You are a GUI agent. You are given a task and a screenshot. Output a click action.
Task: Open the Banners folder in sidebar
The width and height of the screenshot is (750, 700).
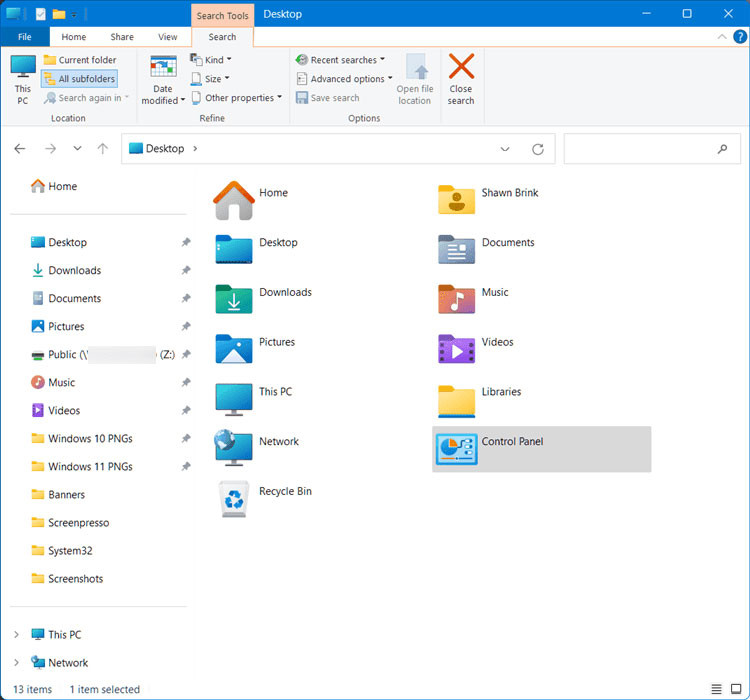(57, 494)
